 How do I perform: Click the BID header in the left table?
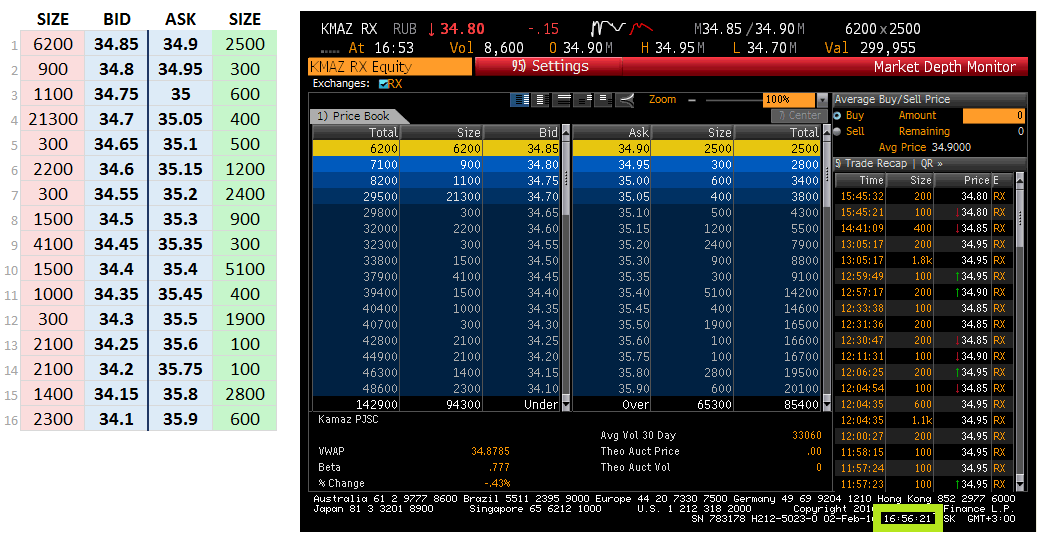coord(116,19)
